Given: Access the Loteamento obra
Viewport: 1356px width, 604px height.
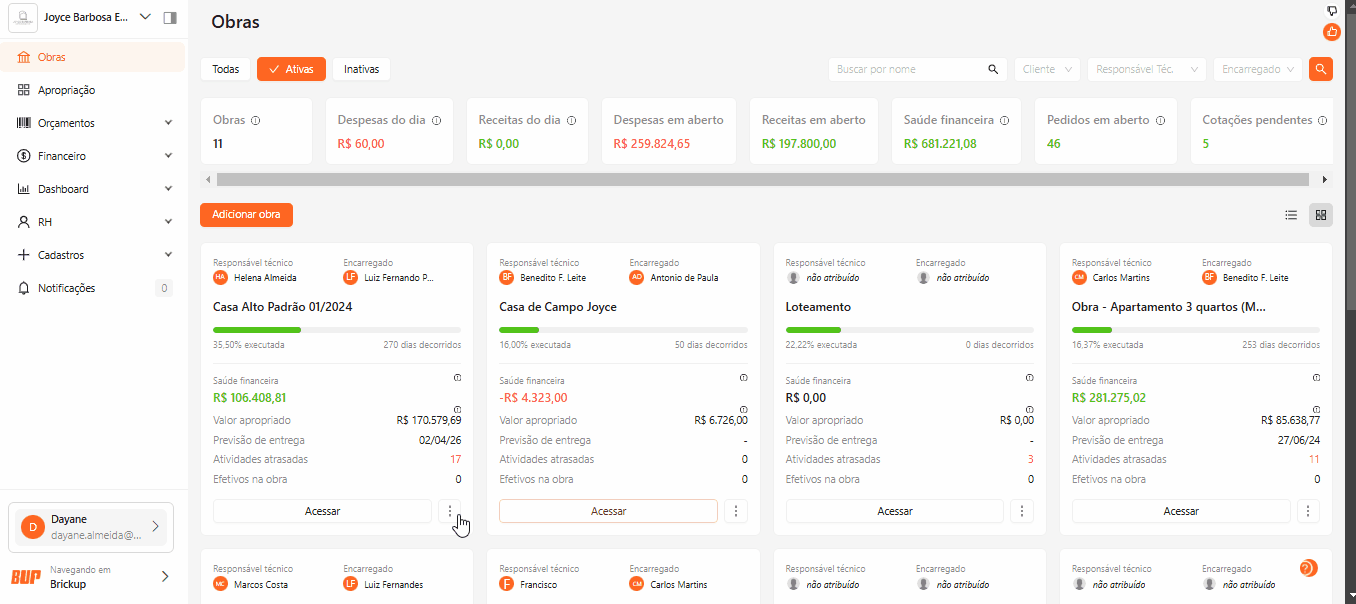Looking at the screenshot, I should pos(895,511).
